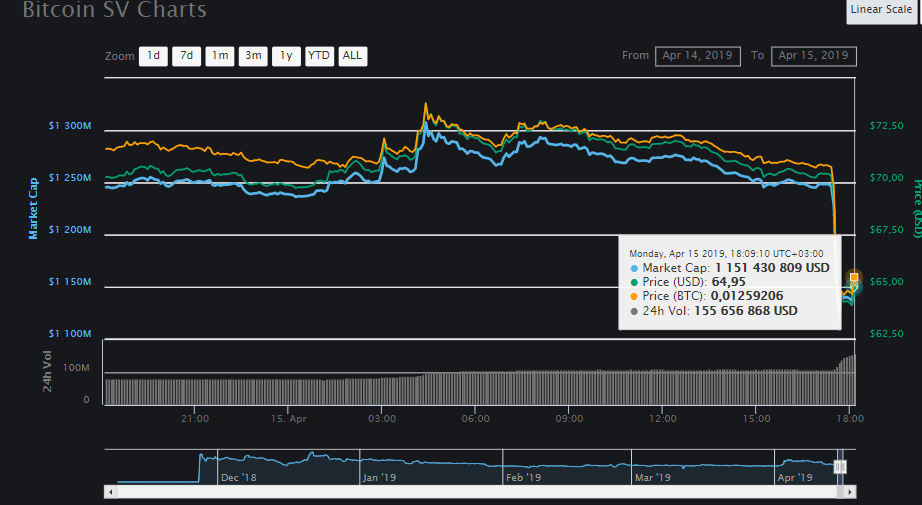Viewport: 922px width, 505px height.
Task: Click the $70,00 price axis label
Action: click(887, 178)
